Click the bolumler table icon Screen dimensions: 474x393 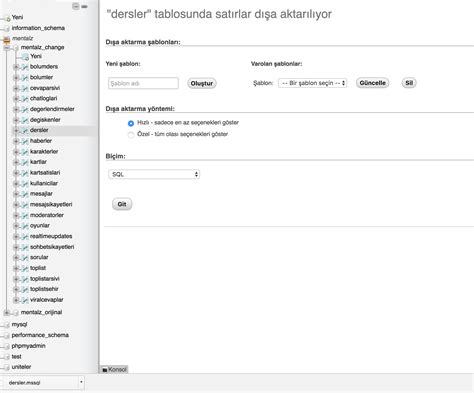coord(25,78)
